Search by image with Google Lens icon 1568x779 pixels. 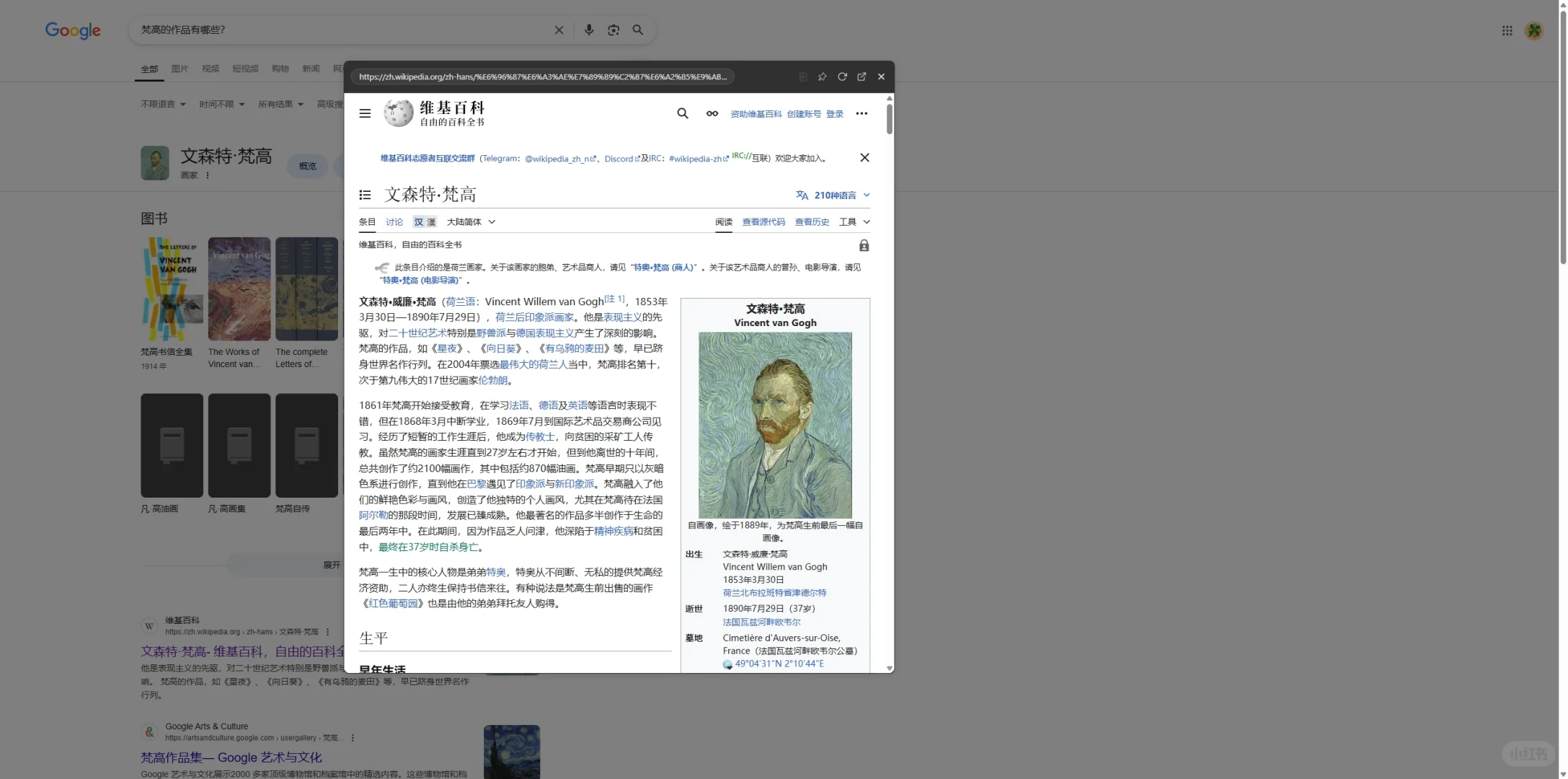click(614, 30)
